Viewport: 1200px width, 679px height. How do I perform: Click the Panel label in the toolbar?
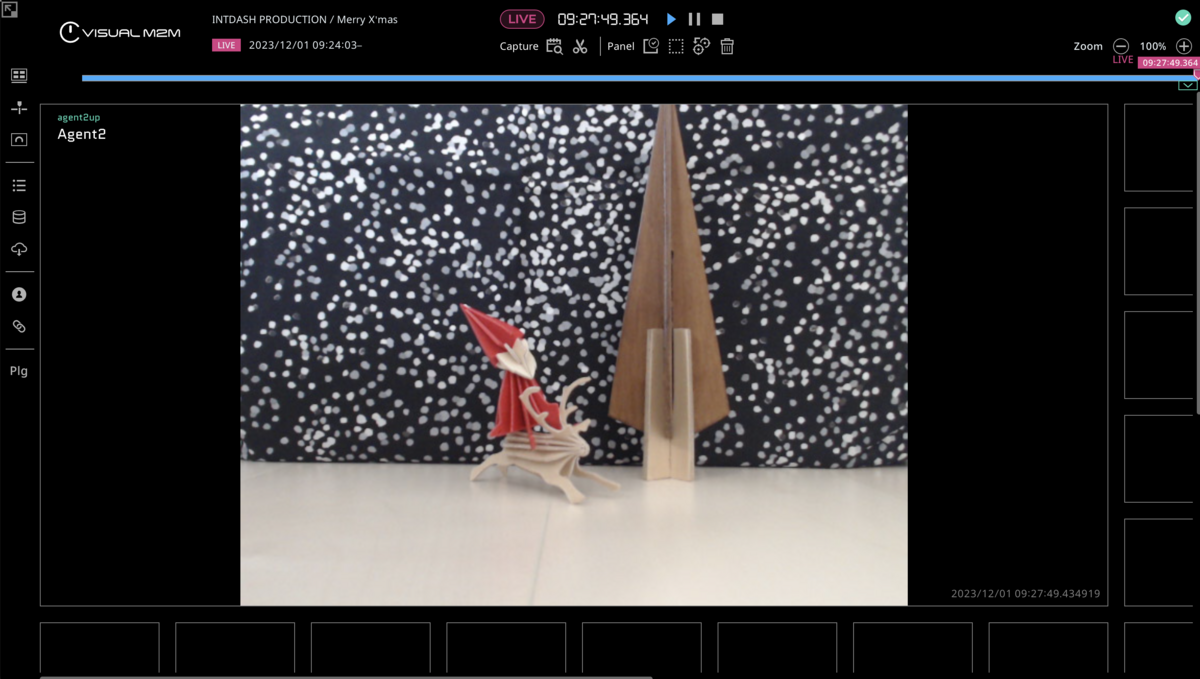(x=621, y=46)
